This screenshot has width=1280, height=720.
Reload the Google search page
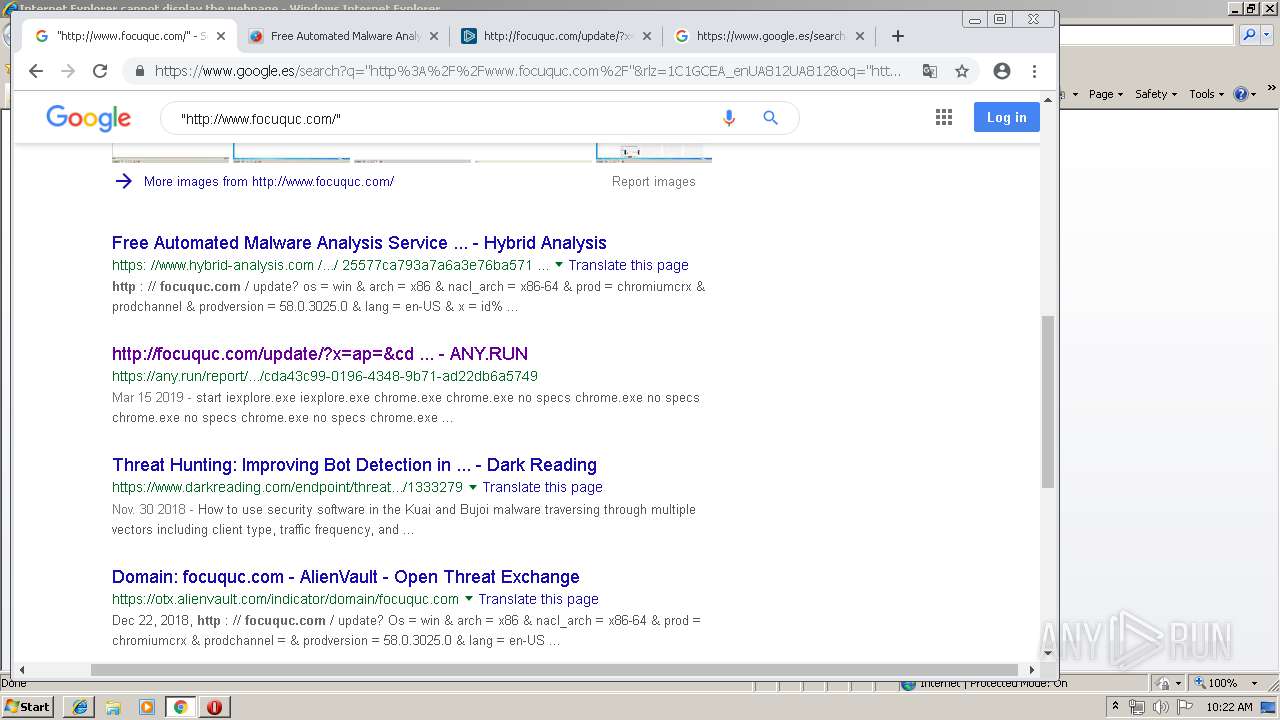(x=100, y=71)
